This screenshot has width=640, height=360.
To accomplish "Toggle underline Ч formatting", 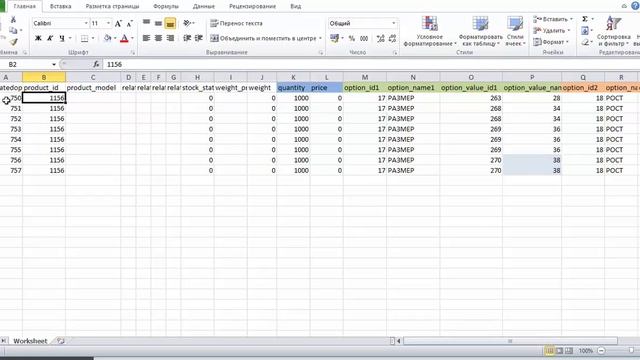I will click(x=62, y=38).
